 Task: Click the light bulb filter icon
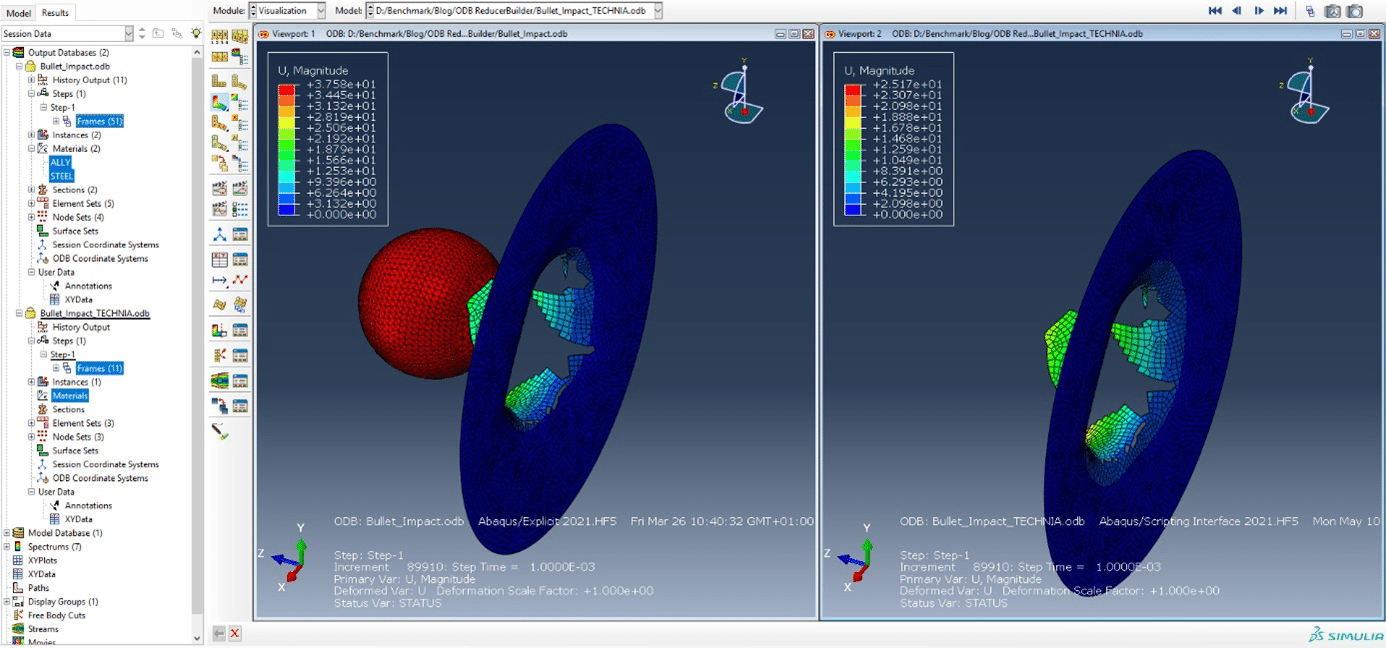pyautogui.click(x=196, y=34)
